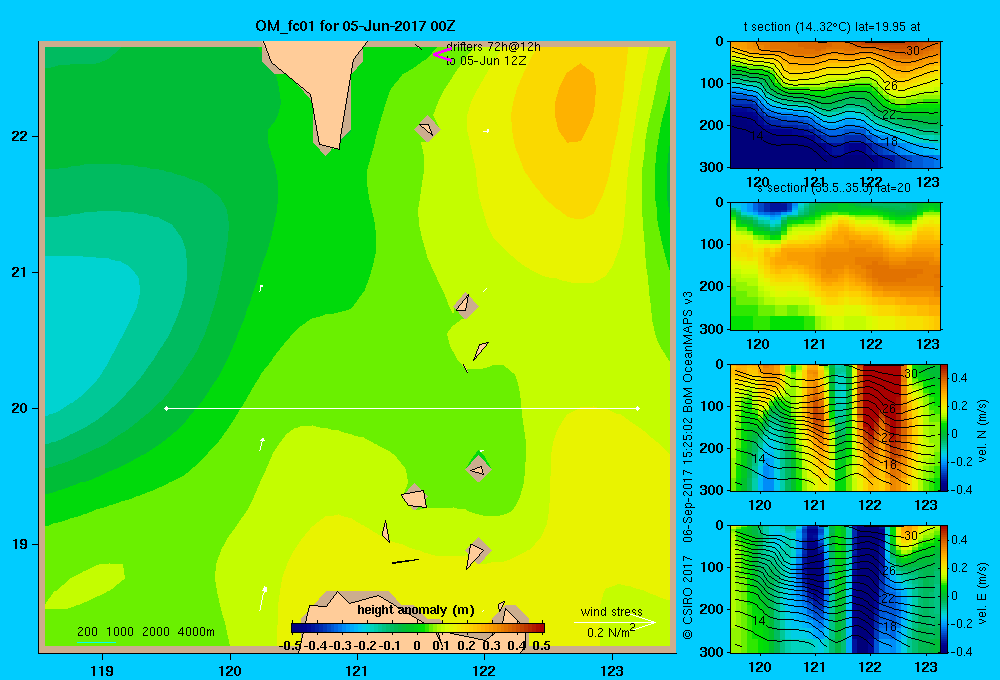Screen dimensions: 1000x680
Task: Click latitude label 19 on main map
Action: click(x=20, y=544)
